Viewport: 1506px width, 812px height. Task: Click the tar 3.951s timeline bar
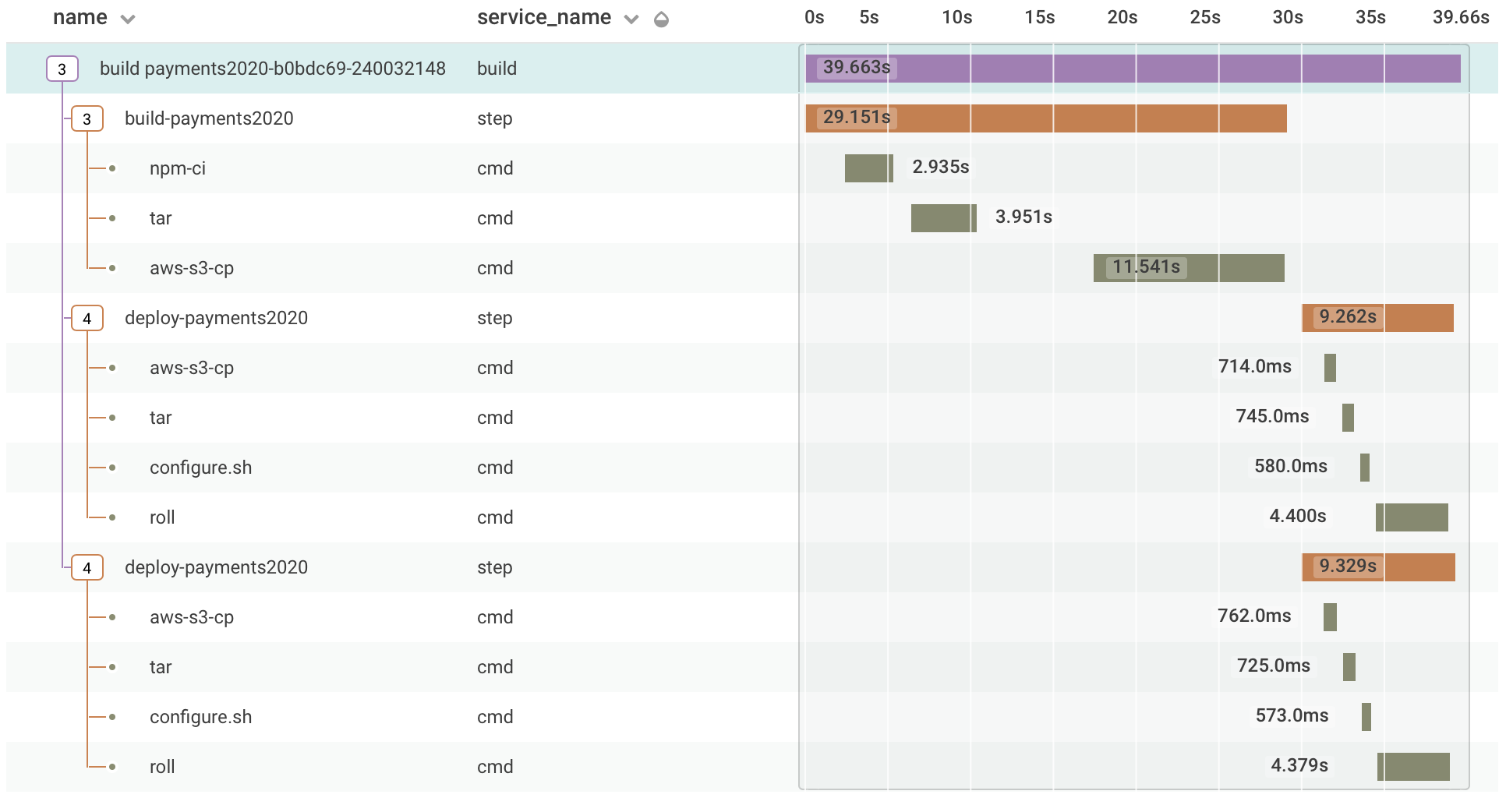pyautogui.click(x=943, y=218)
